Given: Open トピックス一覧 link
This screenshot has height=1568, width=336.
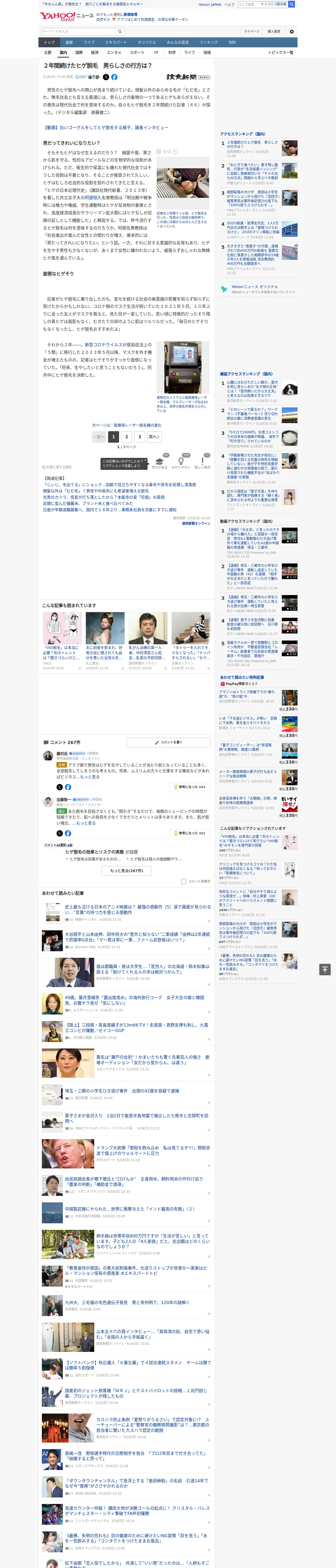Looking at the screenshot, I should [281, 52].
